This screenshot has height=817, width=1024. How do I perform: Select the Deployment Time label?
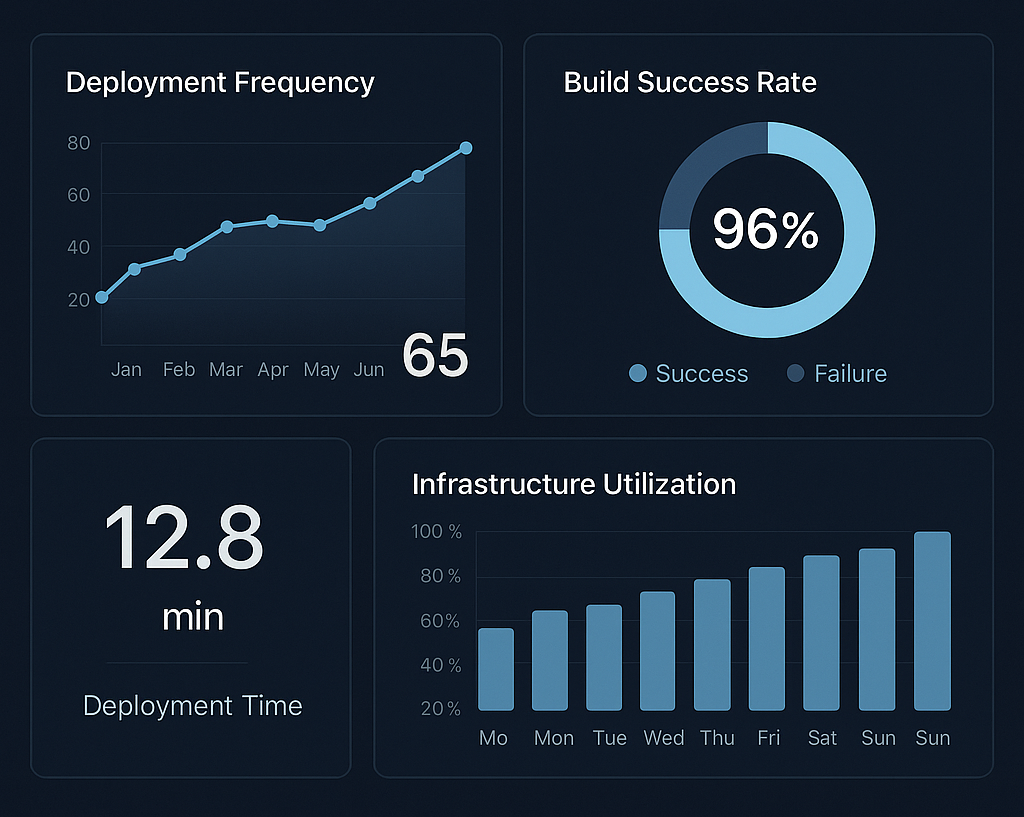tap(192, 706)
